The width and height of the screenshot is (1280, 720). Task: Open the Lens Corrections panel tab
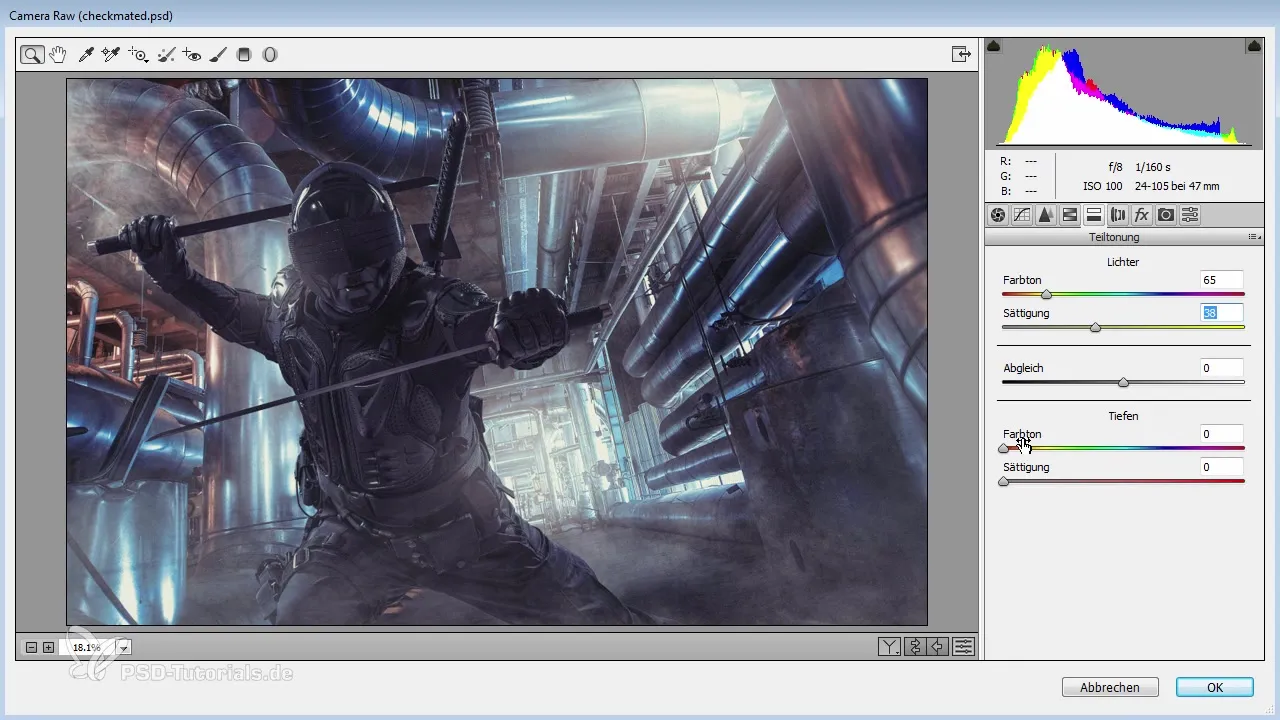(1118, 215)
